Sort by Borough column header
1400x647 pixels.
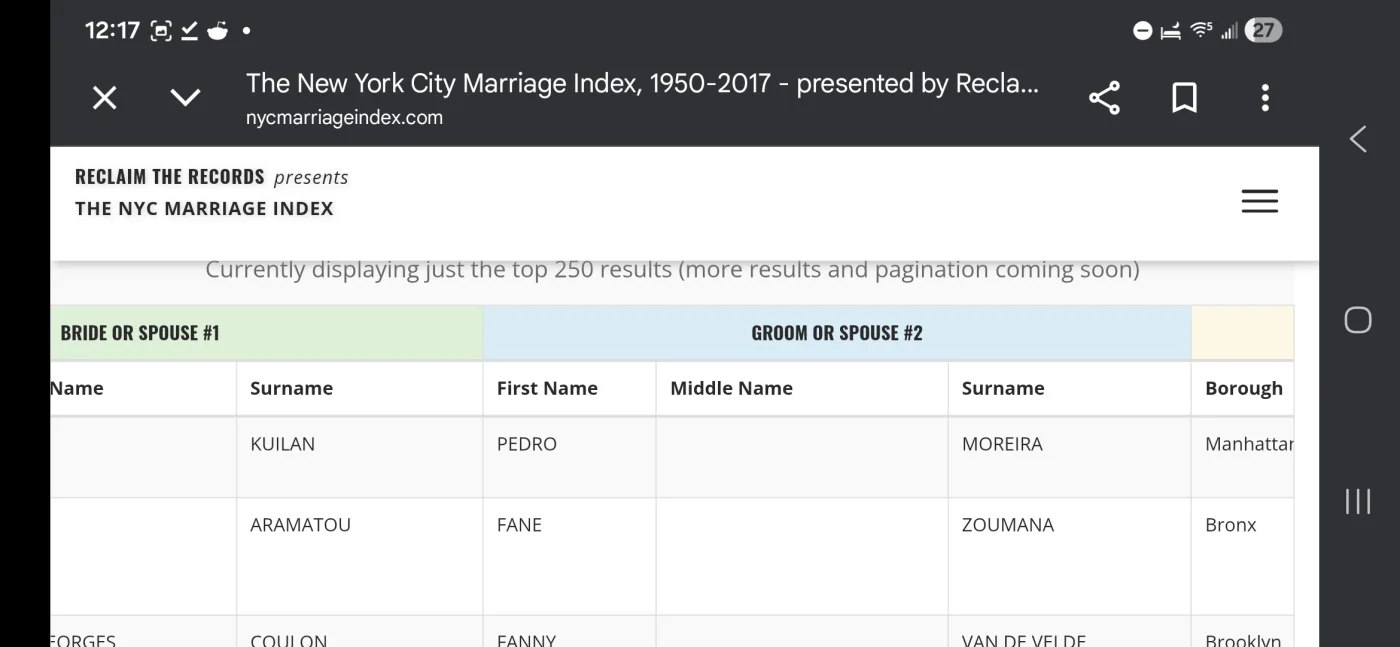tap(1243, 388)
